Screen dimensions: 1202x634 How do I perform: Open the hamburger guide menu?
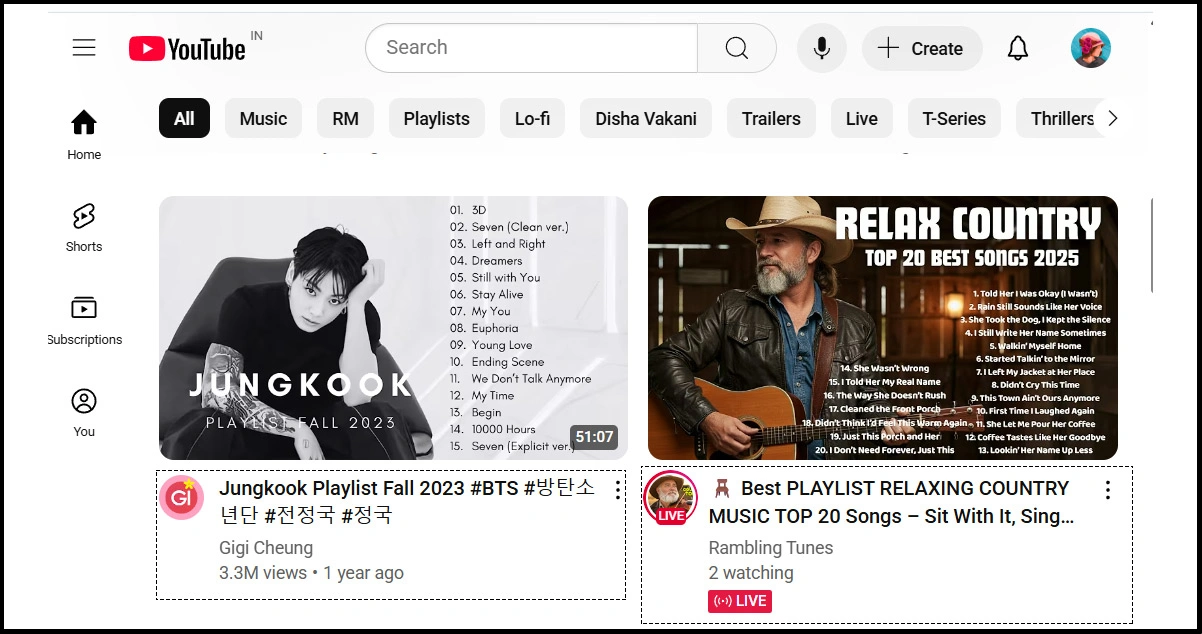click(x=84, y=48)
